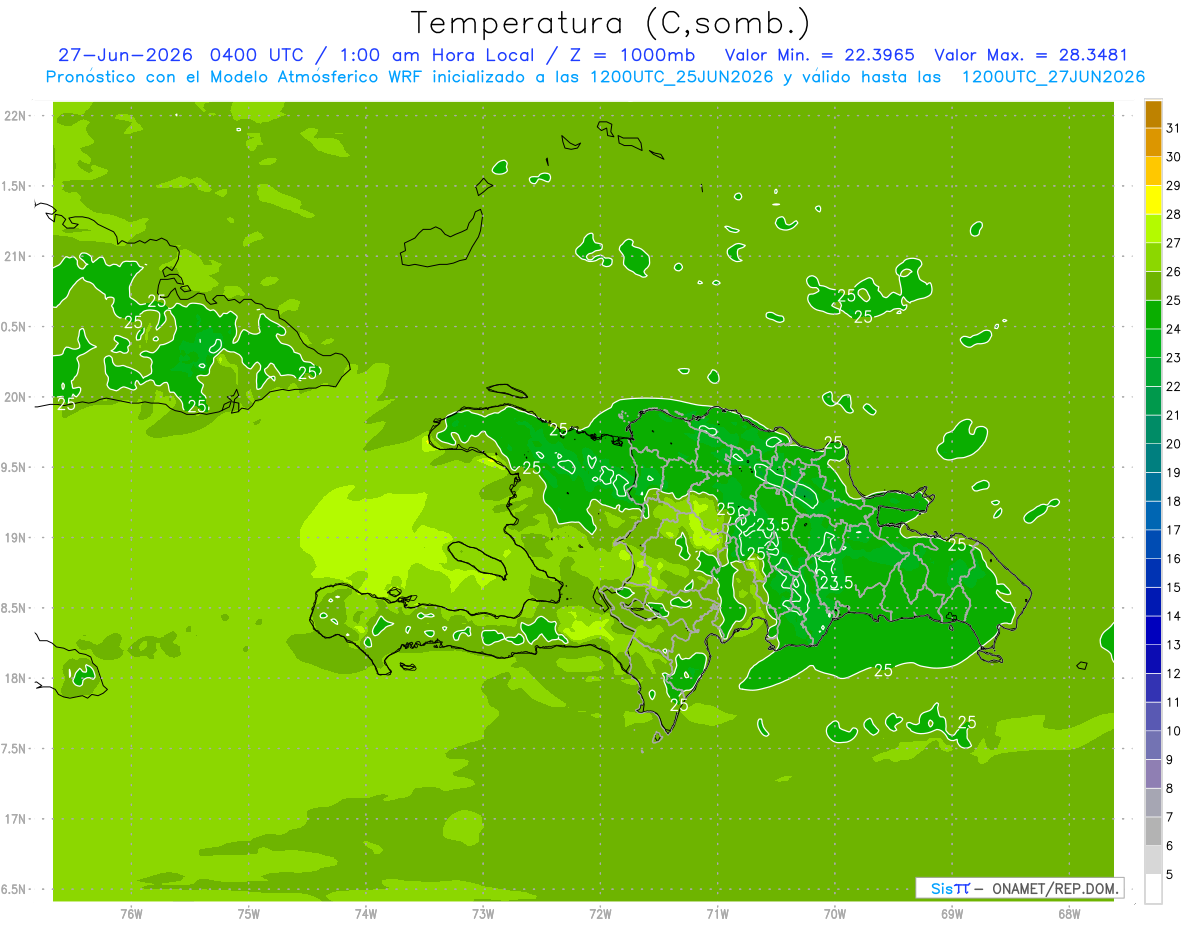Click the '68W' longitude label
1200x927 pixels.
pyautogui.click(x=1069, y=913)
